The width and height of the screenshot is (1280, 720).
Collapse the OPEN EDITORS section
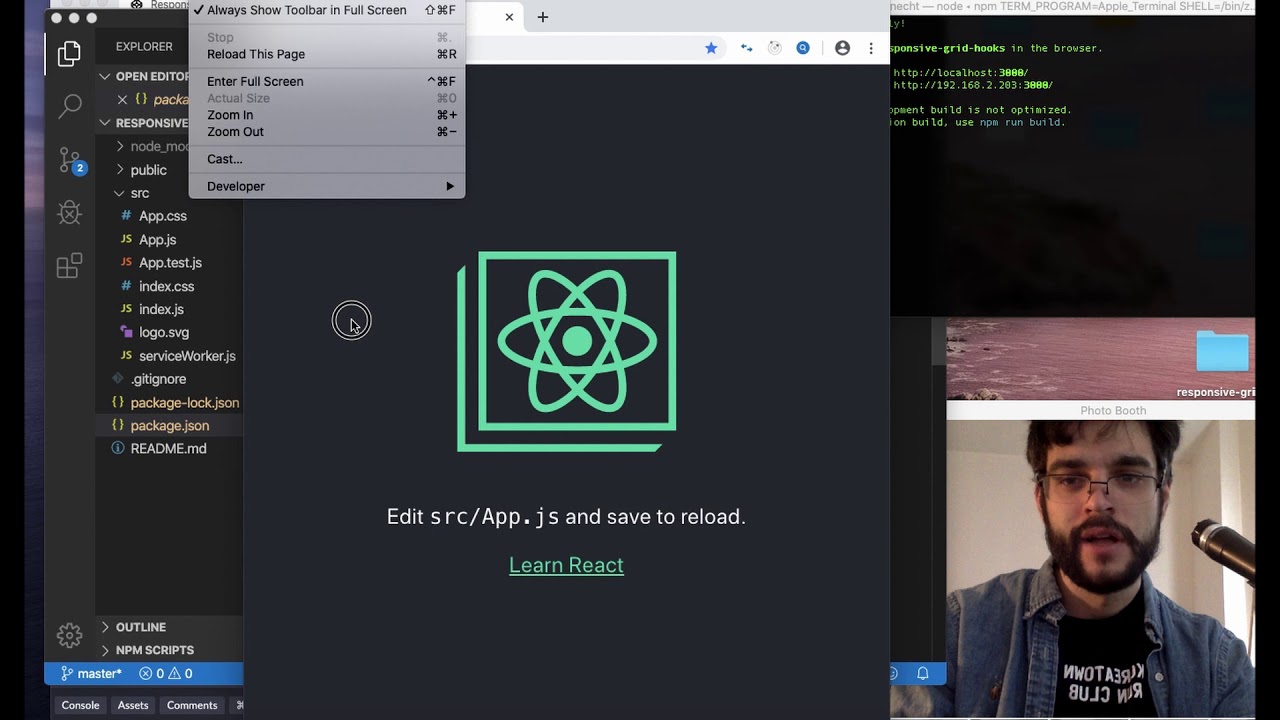(x=143, y=76)
